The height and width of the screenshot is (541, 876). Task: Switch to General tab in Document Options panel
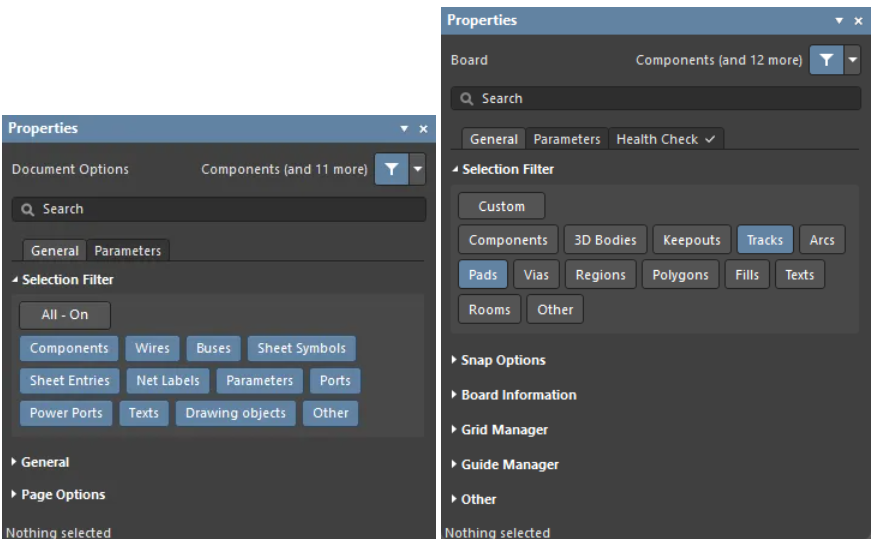coord(55,251)
